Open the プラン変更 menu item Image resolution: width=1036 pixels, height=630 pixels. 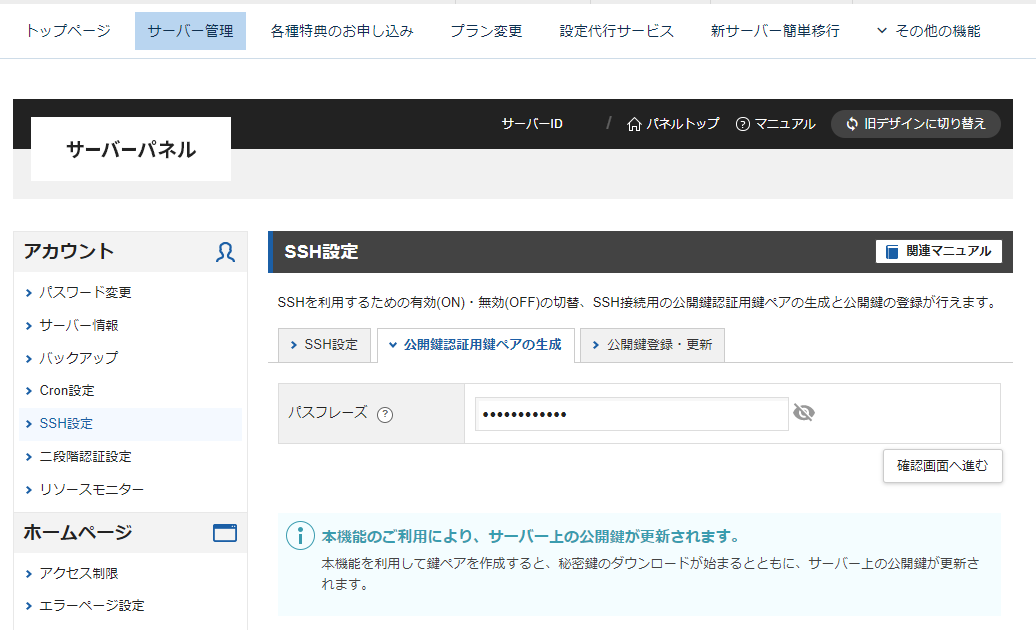485,31
